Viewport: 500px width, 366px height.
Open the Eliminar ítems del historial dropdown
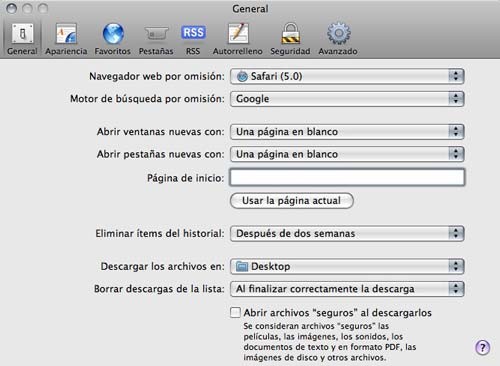tap(347, 233)
